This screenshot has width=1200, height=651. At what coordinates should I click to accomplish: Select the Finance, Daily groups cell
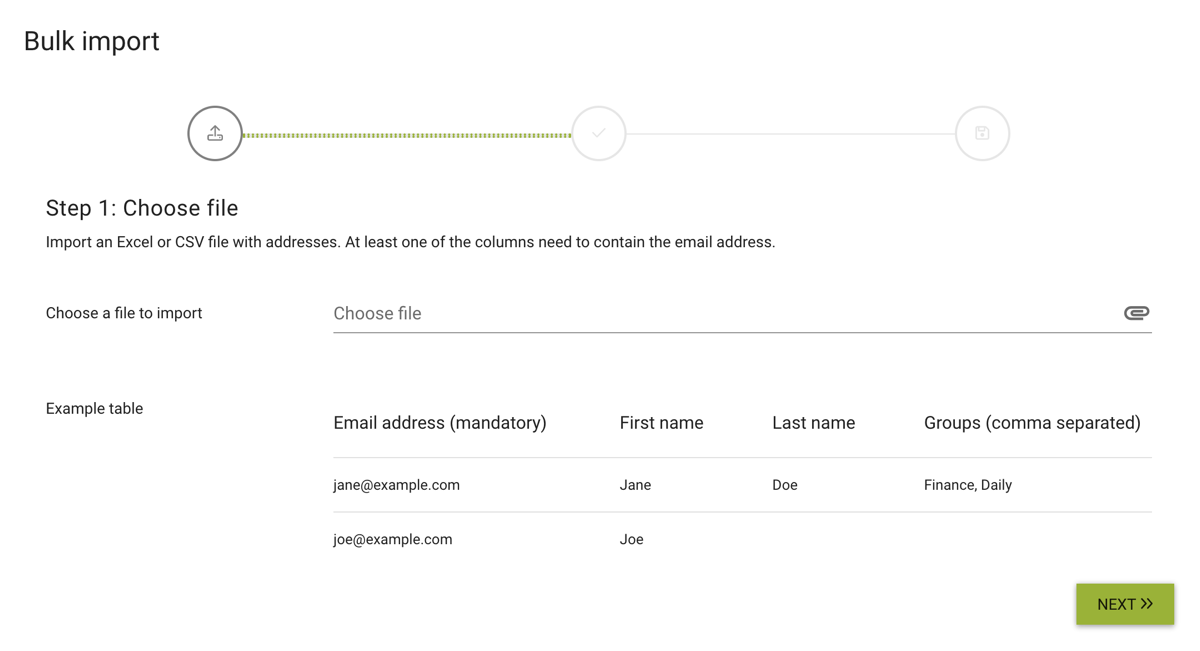(968, 485)
